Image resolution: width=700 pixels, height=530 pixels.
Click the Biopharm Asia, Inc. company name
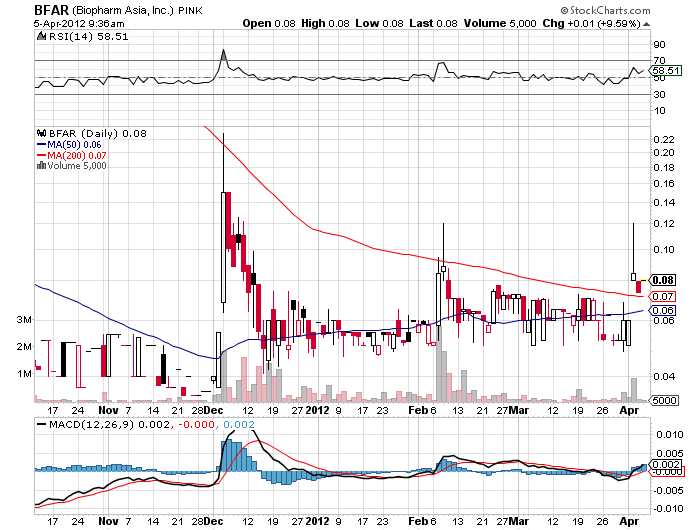[x=122, y=10]
